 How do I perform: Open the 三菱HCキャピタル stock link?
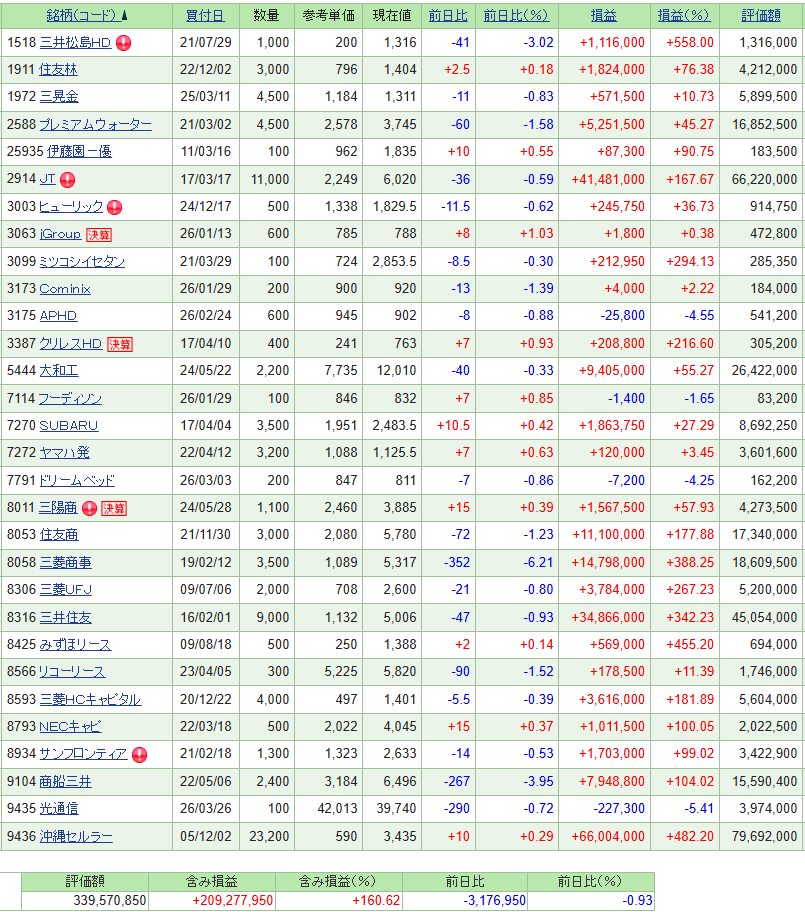tap(89, 699)
